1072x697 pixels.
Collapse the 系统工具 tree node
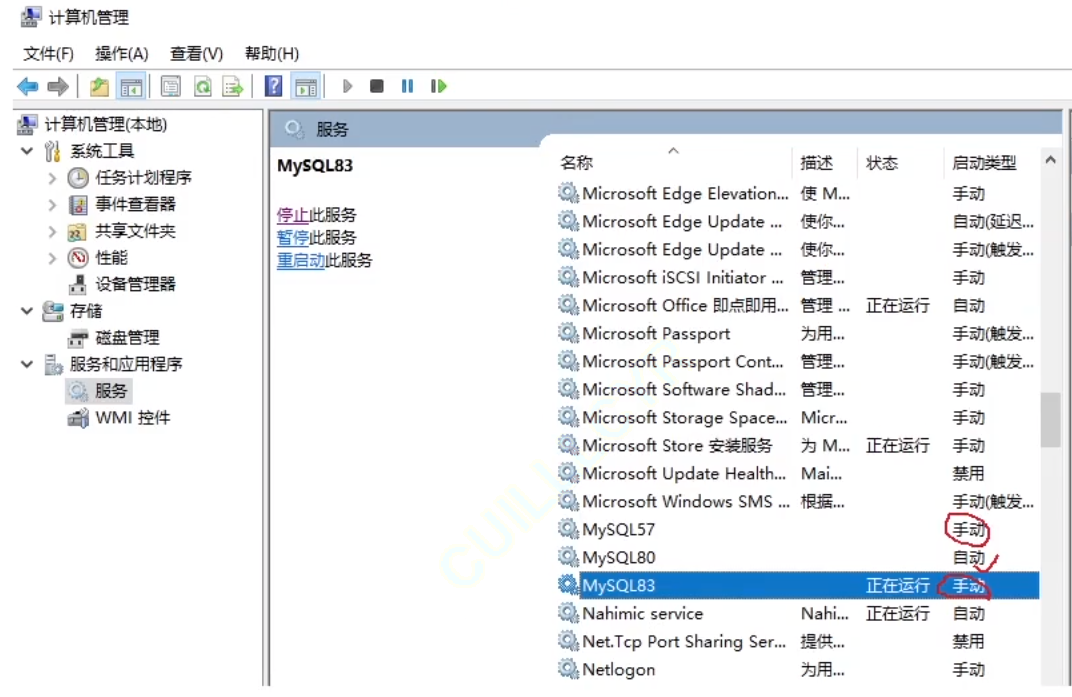pyautogui.click(x=27, y=150)
